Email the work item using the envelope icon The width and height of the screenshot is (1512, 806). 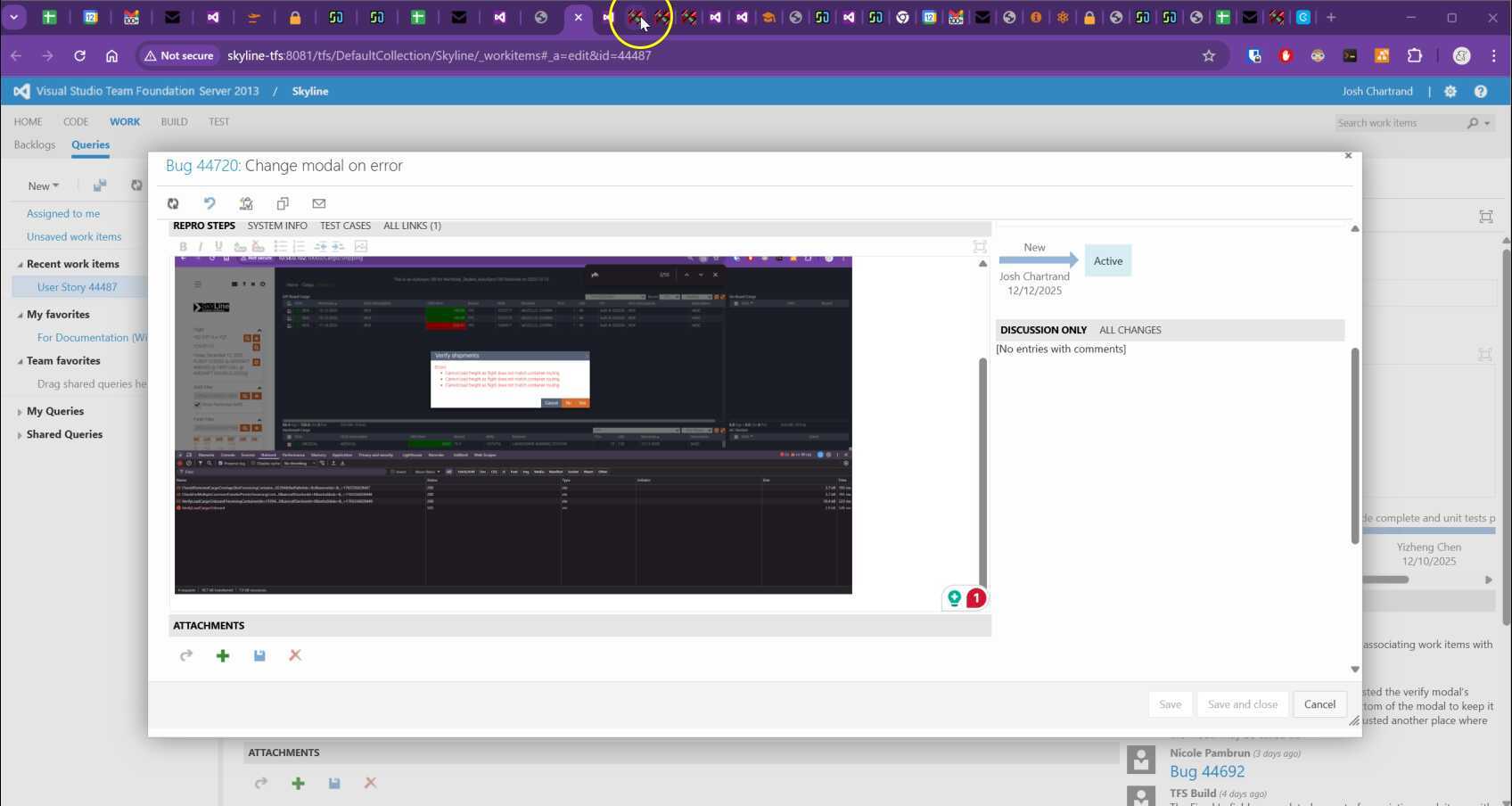(319, 204)
